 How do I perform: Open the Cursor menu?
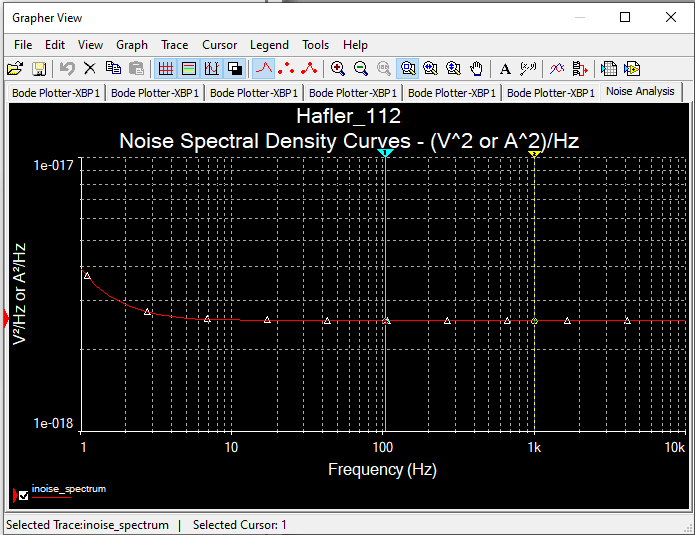pos(219,45)
